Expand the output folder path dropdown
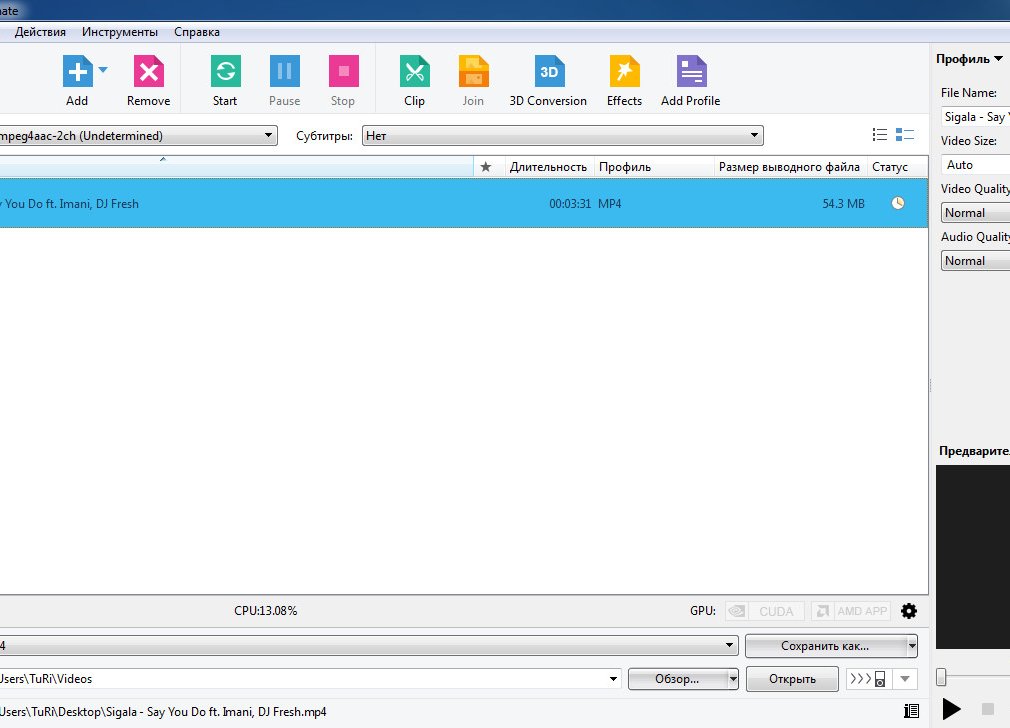1010x728 pixels. [x=613, y=678]
